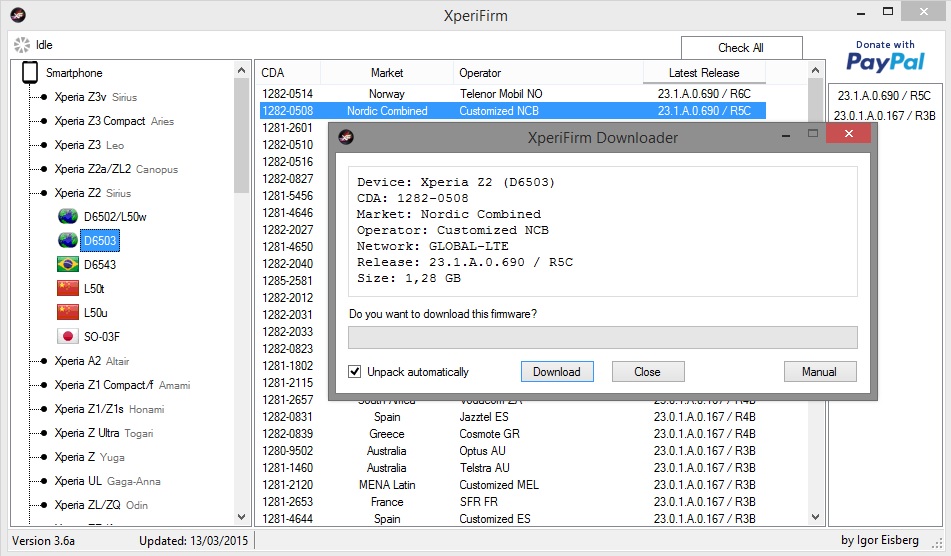Expand the Xperia Z2a/ZL2 Canopus node
The height and width of the screenshot is (556, 951).
[x=43, y=169]
